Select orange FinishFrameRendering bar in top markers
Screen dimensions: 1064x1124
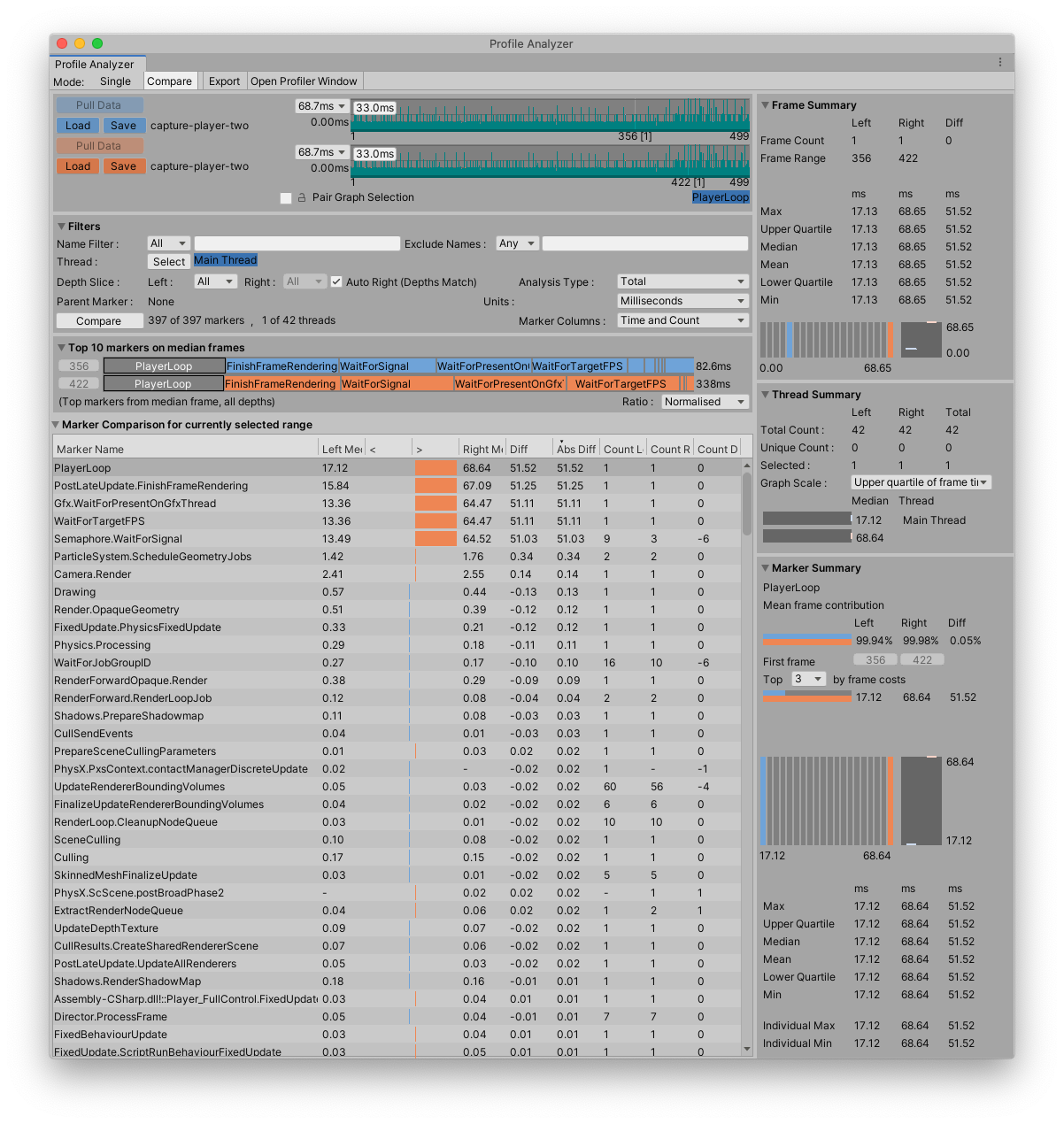pos(281,384)
